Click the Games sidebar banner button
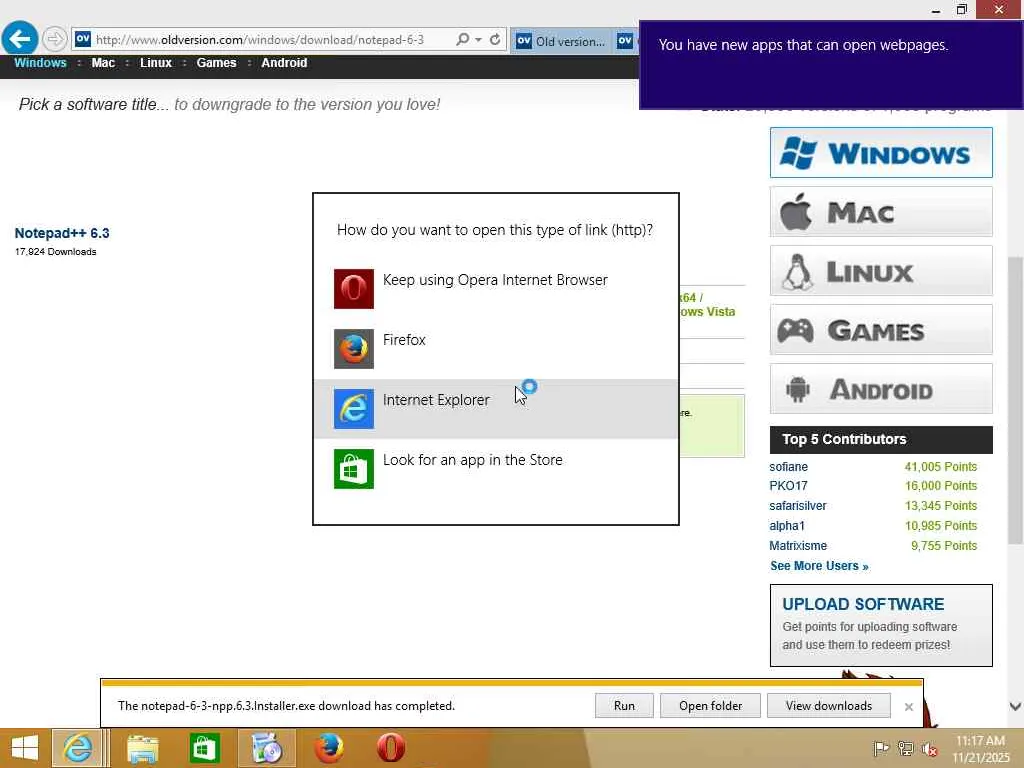 click(x=881, y=330)
